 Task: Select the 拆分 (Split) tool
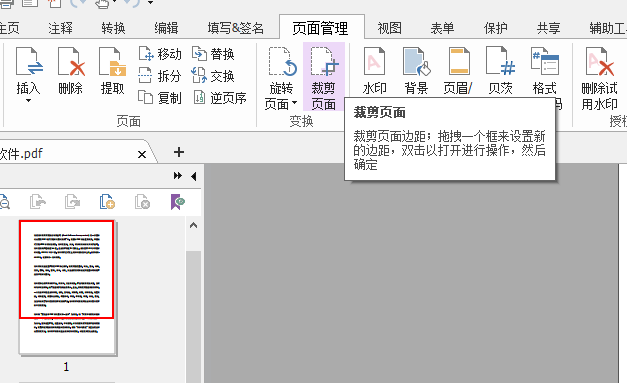pyautogui.click(x=160, y=76)
